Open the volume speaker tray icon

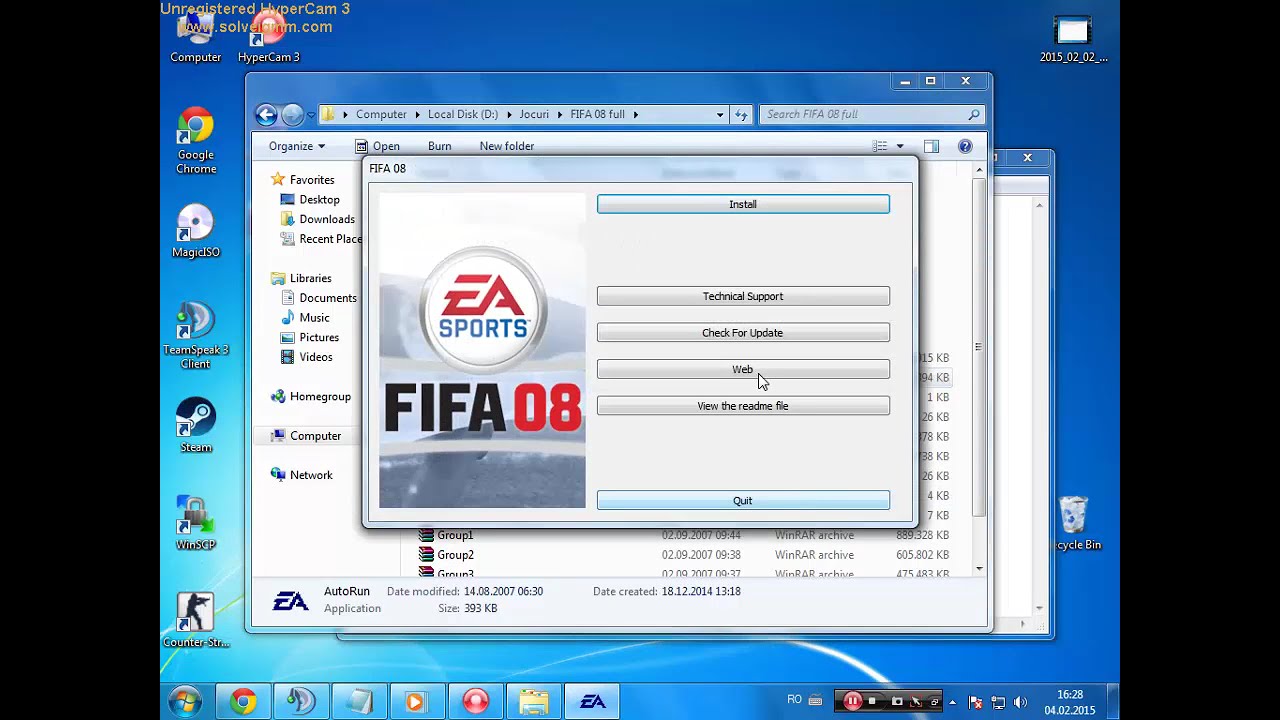click(1020, 702)
